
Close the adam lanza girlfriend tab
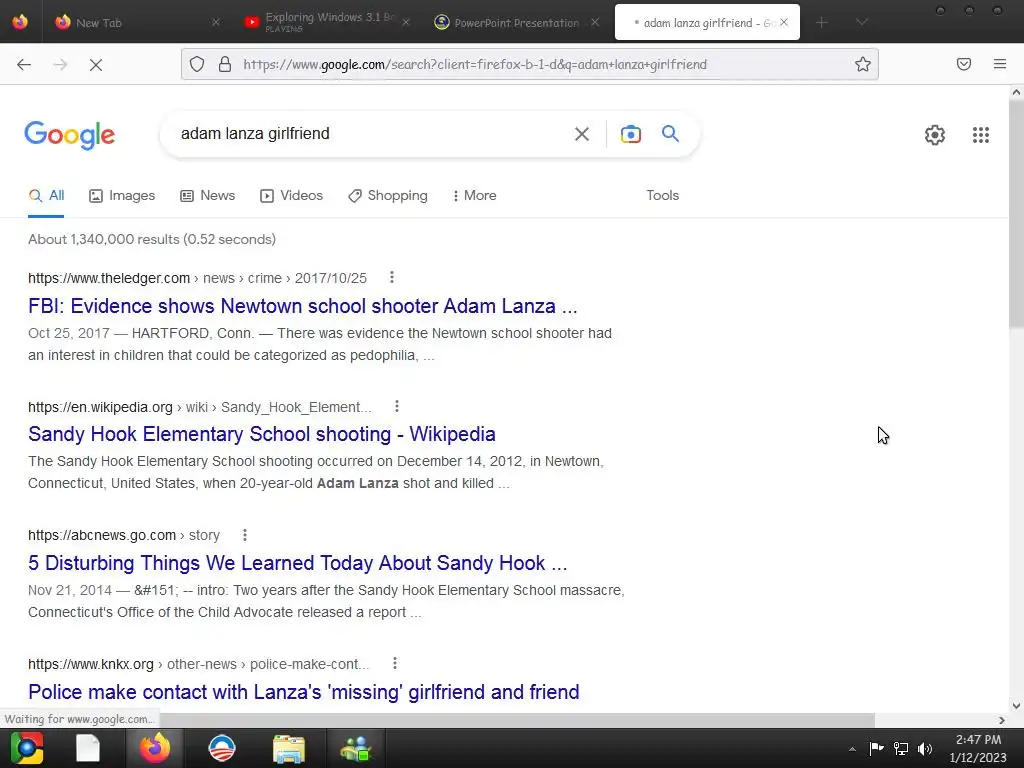coord(784,22)
